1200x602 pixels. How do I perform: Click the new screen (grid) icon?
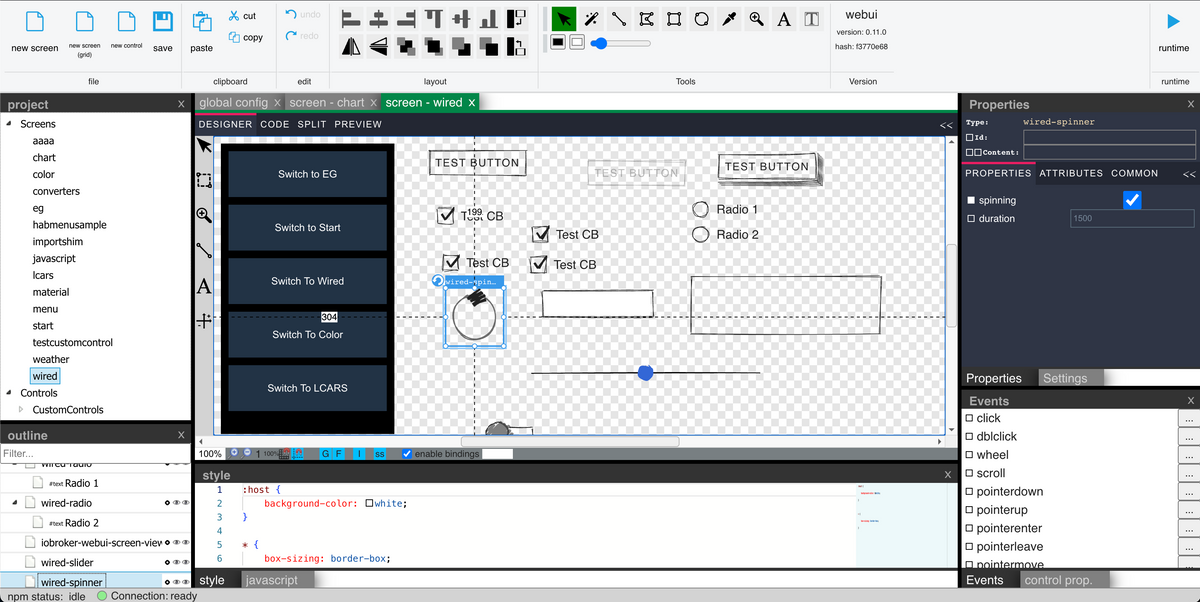pyautogui.click(x=84, y=22)
